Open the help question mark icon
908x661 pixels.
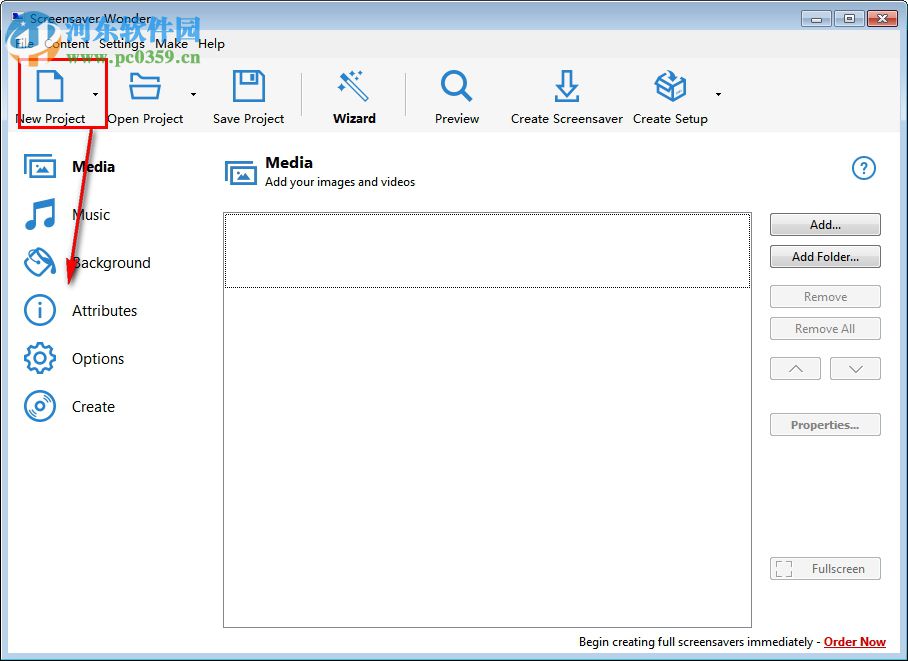pyautogui.click(x=863, y=168)
